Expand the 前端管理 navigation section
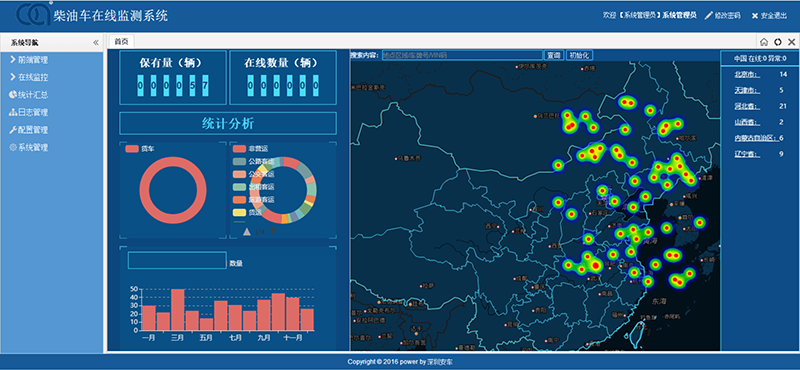800x370 pixels. tap(29, 60)
